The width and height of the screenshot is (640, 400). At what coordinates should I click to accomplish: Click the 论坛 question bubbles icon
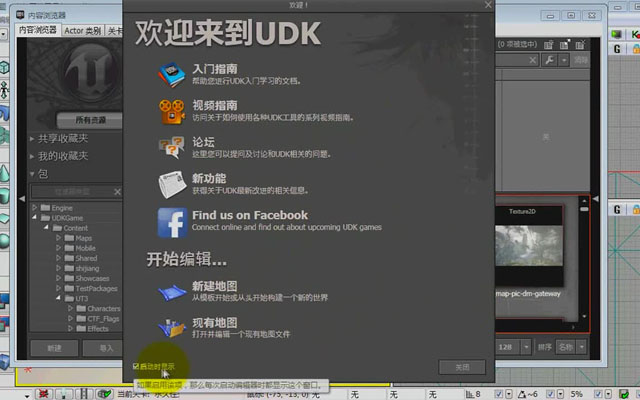tap(172, 148)
